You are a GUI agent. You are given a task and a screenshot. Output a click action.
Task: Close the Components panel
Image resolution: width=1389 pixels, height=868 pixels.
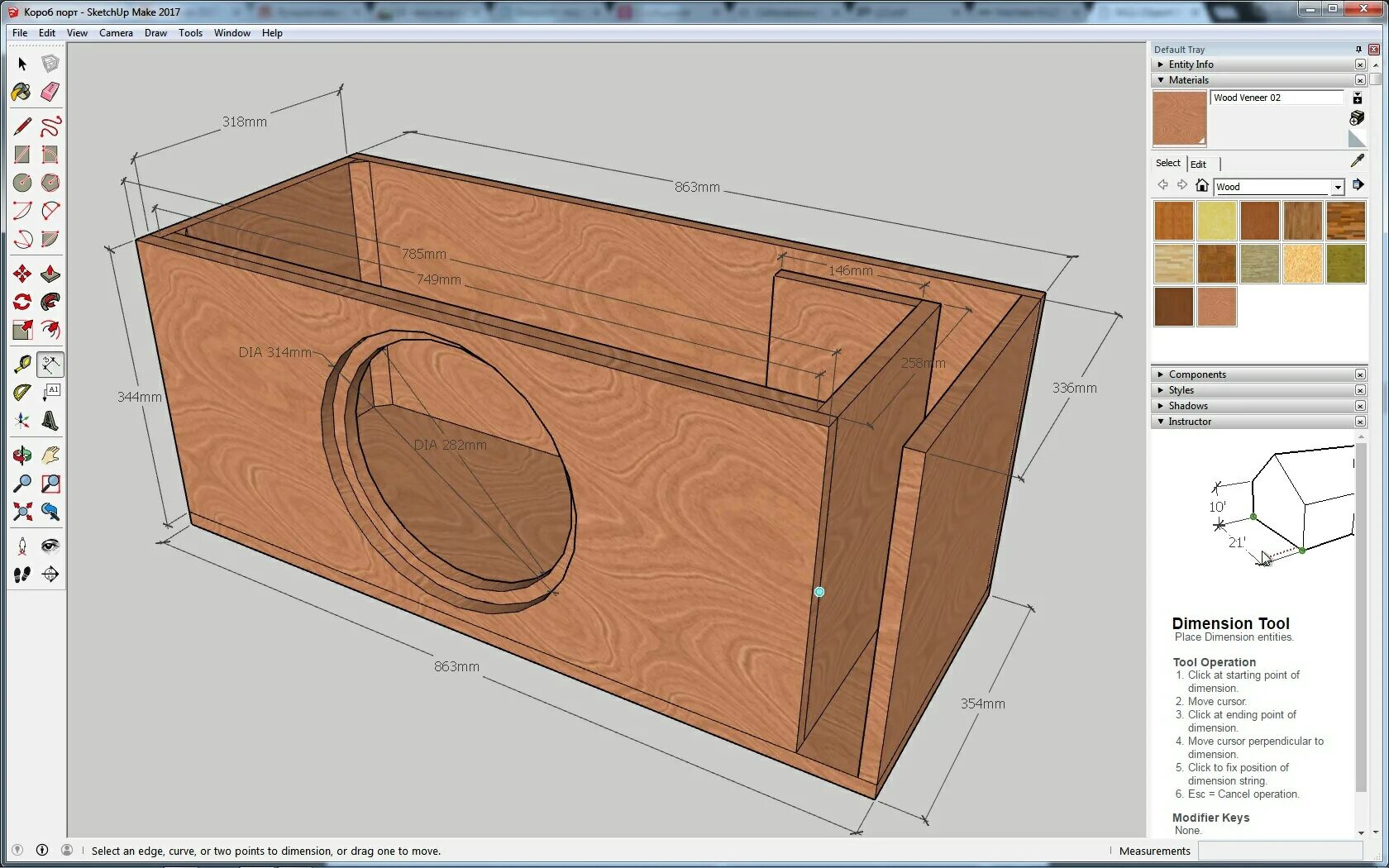click(1360, 374)
